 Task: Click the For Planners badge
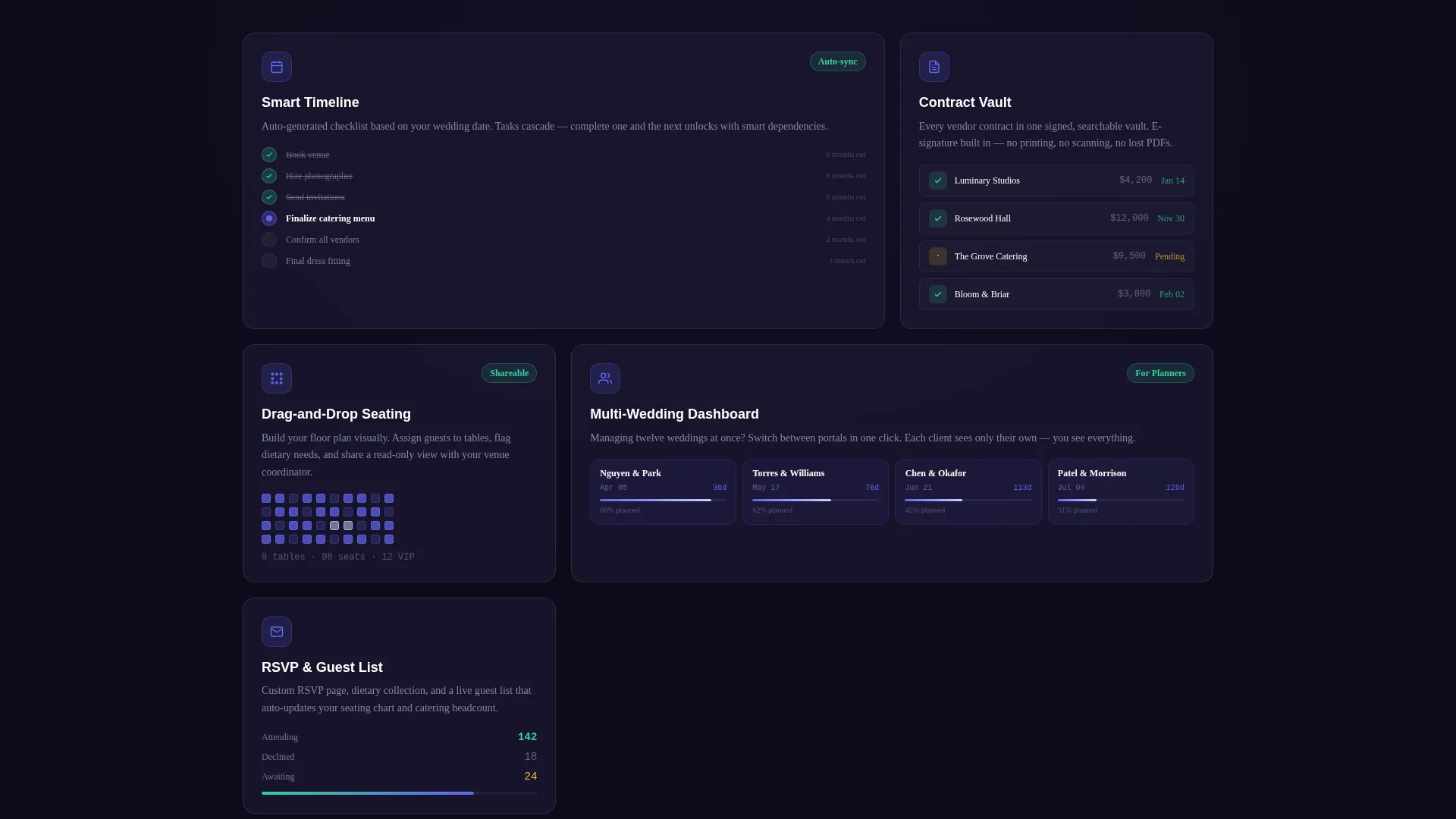[1160, 373]
